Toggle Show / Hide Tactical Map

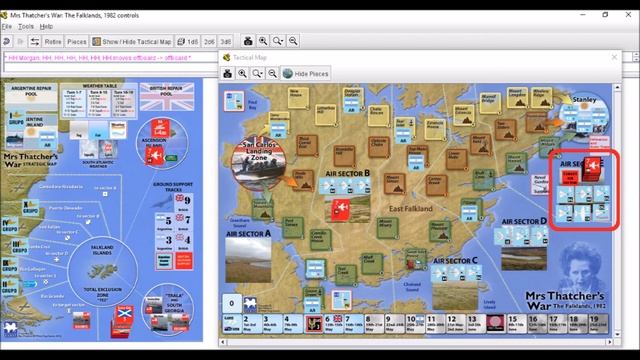[x=131, y=41]
